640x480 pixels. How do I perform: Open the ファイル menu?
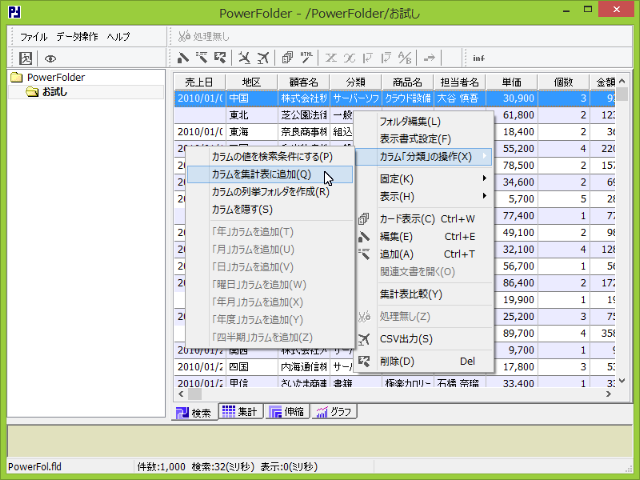34,37
